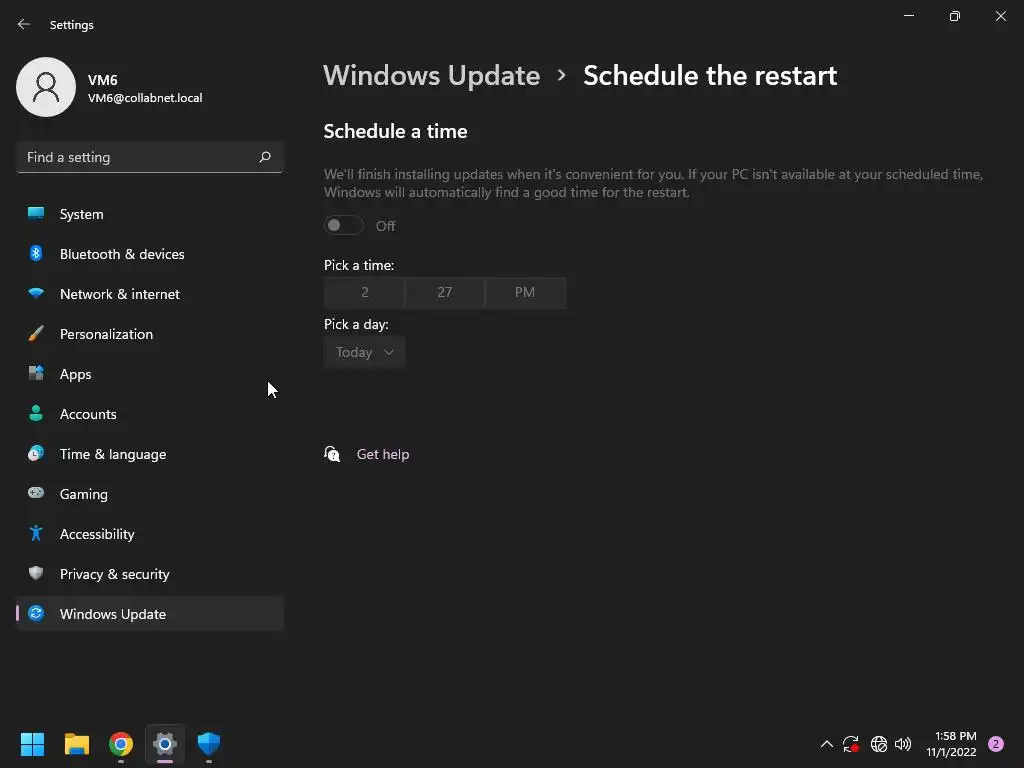
Task: Open Bluetooth & devices settings
Action: click(150, 254)
